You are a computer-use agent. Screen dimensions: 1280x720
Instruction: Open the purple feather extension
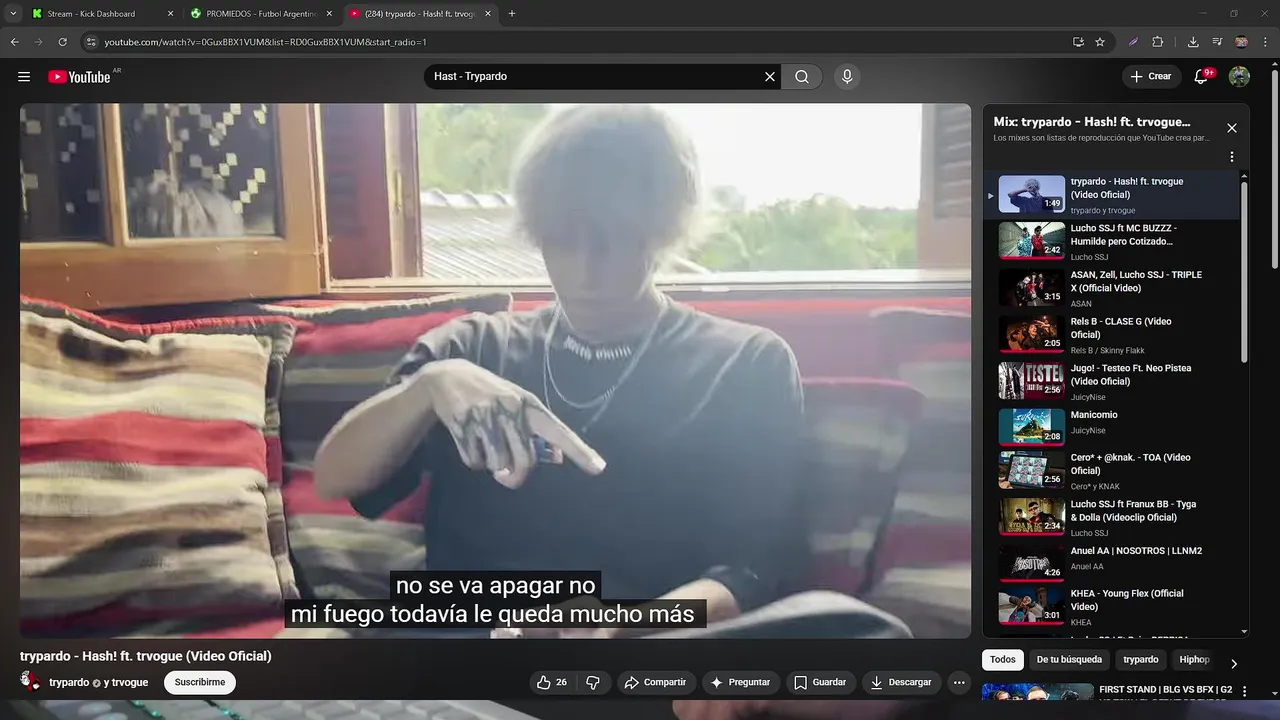click(1133, 42)
